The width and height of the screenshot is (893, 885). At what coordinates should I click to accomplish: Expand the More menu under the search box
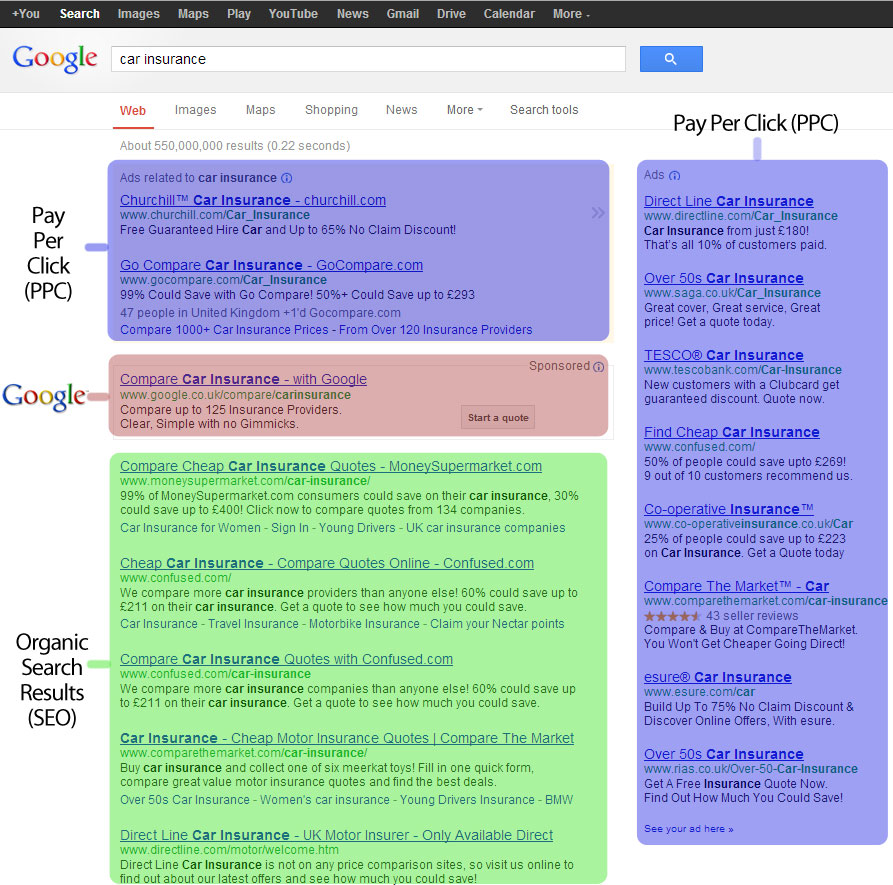[465, 109]
